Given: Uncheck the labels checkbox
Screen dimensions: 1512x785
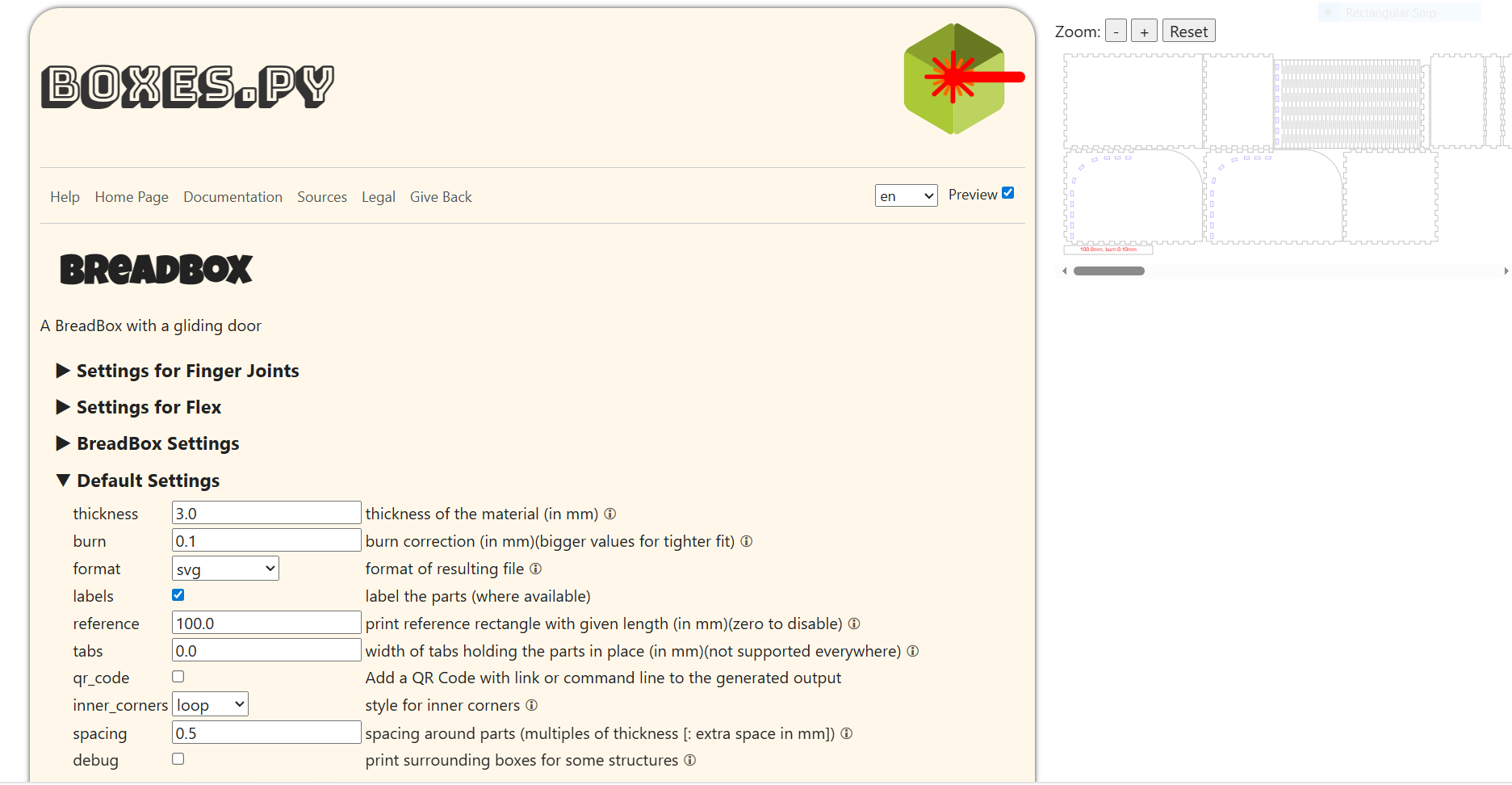Looking at the screenshot, I should 178,595.
